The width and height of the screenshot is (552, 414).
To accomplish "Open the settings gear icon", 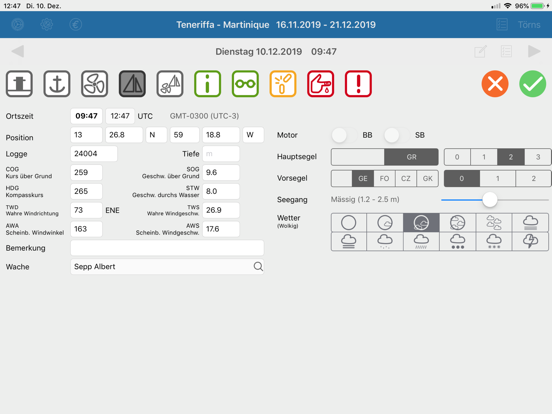I will point(46,25).
